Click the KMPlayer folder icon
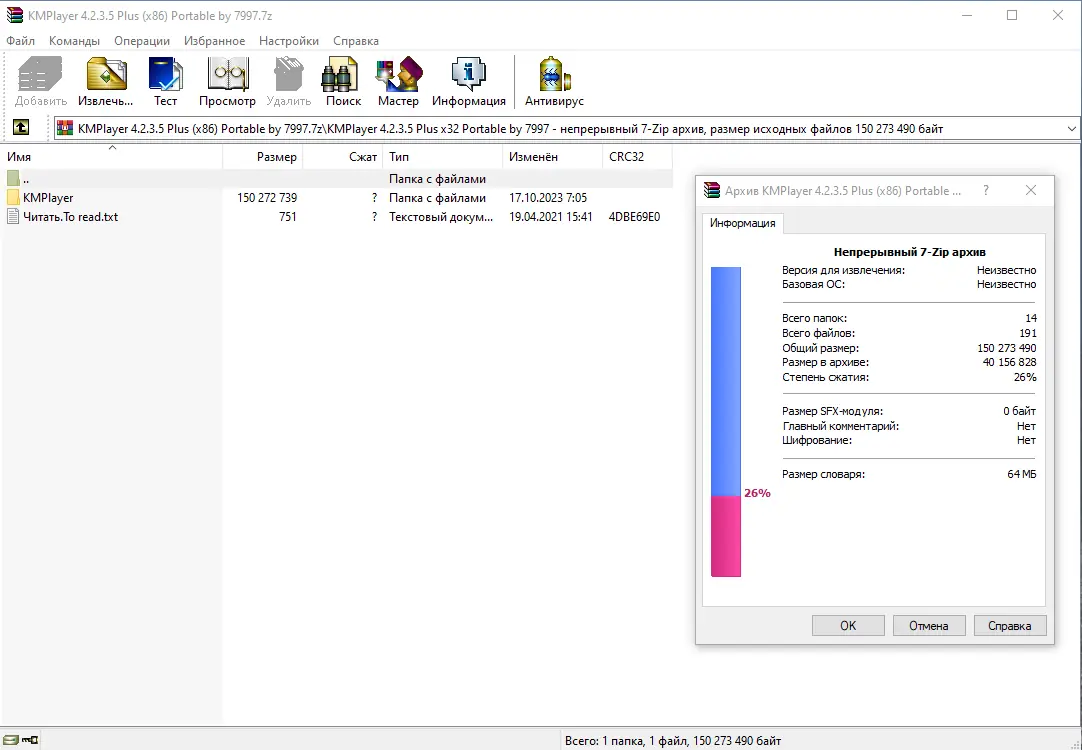Image resolution: width=1082 pixels, height=750 pixels. 12,197
